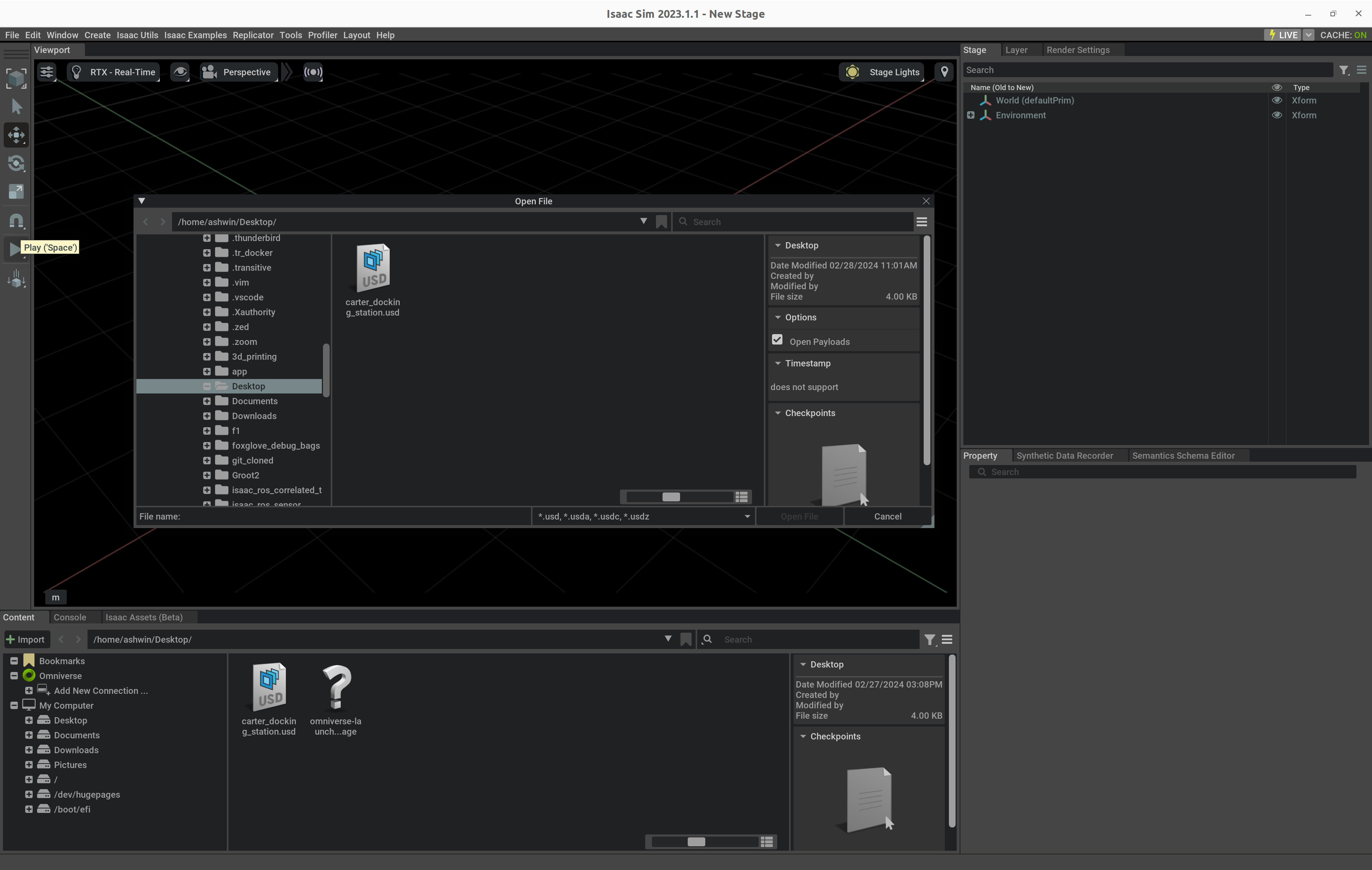The height and width of the screenshot is (870, 1372).
Task: Uncheck the Open Payloads option
Action: [777, 340]
